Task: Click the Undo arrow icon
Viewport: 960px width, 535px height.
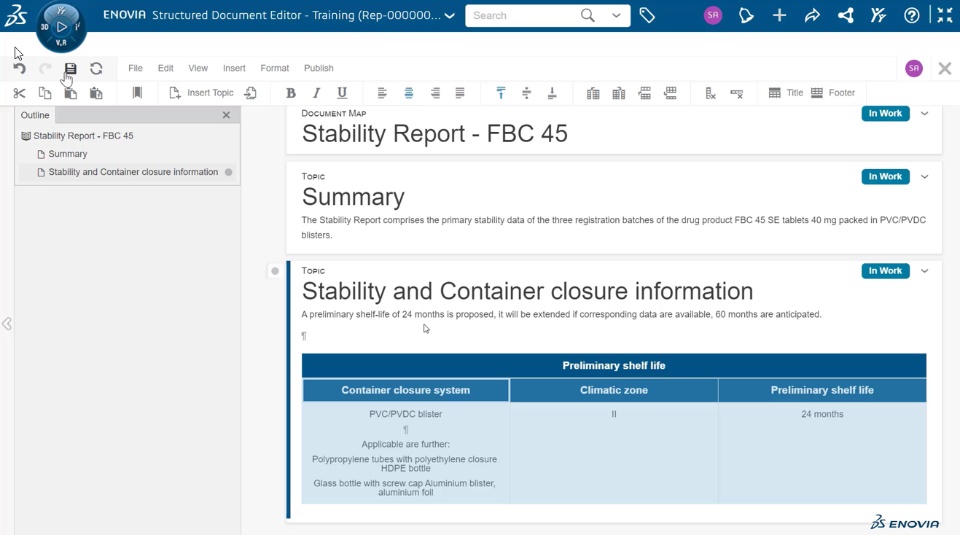Action: pyautogui.click(x=19, y=69)
